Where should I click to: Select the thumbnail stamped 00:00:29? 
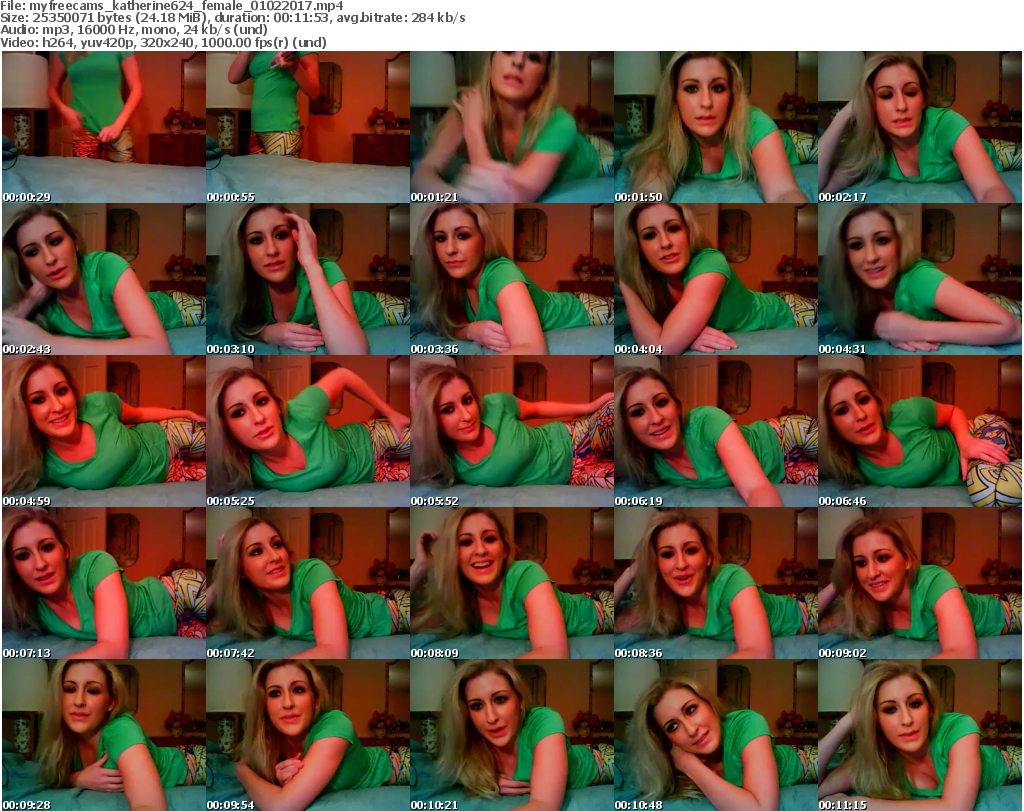click(x=104, y=127)
